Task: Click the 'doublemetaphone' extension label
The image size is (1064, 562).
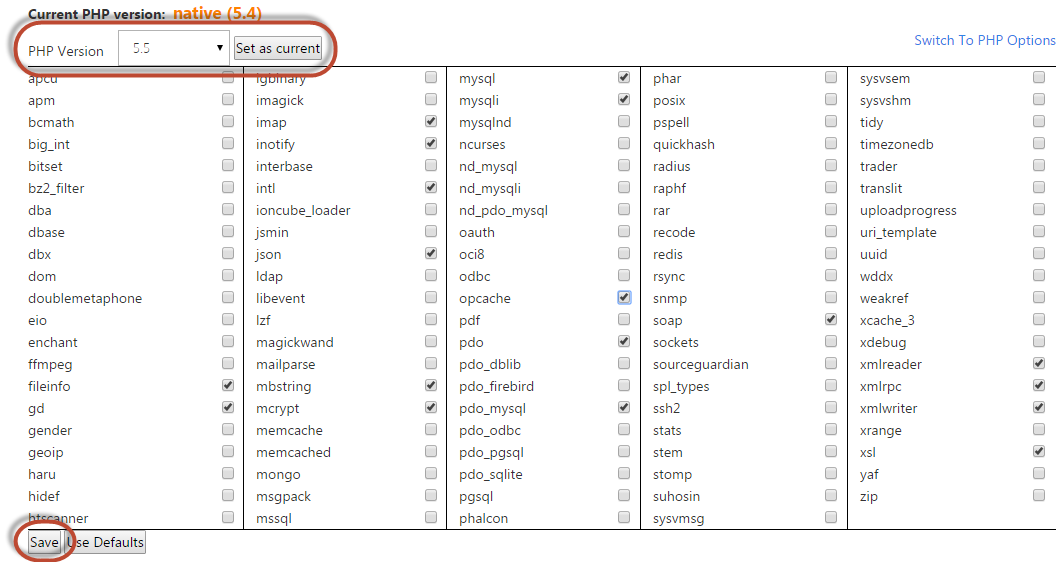Action: coord(85,299)
